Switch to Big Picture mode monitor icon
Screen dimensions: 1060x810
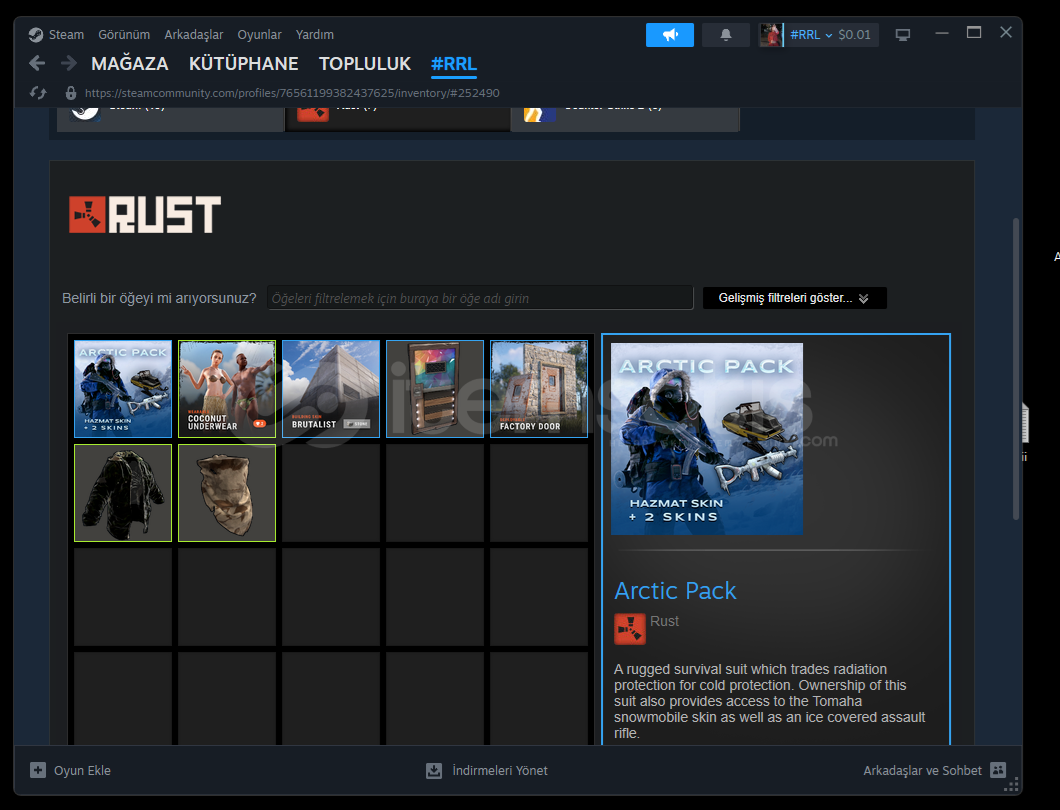902,34
